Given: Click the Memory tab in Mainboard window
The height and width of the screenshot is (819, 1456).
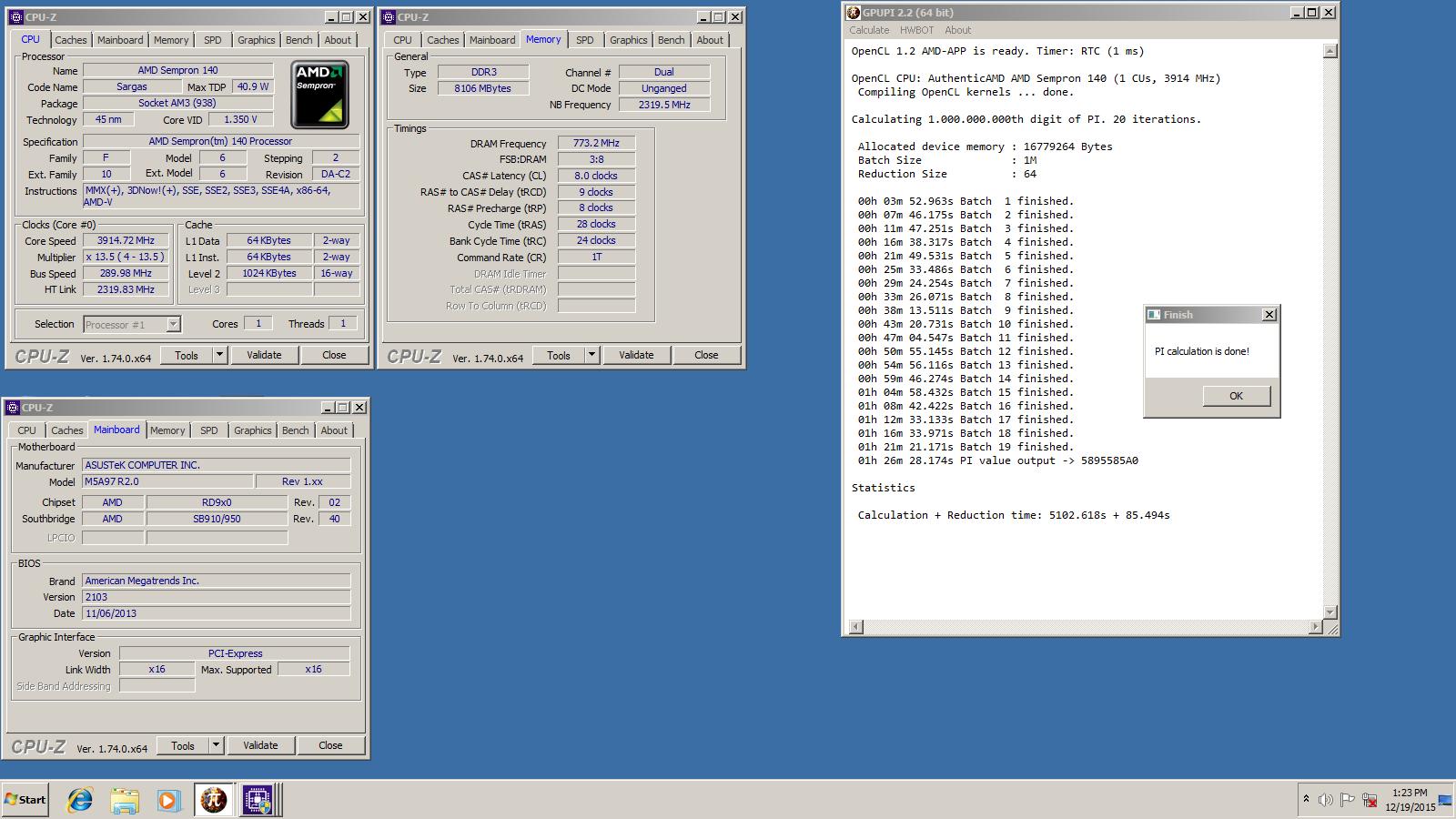Looking at the screenshot, I should tap(167, 430).
